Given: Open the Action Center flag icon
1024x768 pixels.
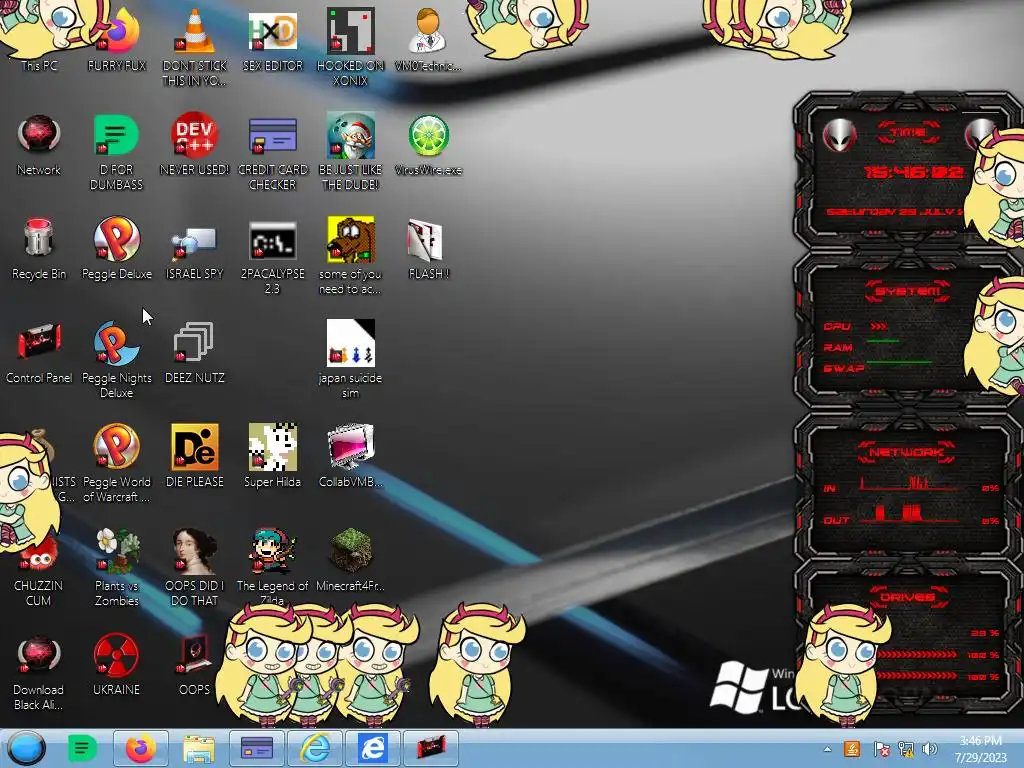Looking at the screenshot, I should (x=881, y=749).
